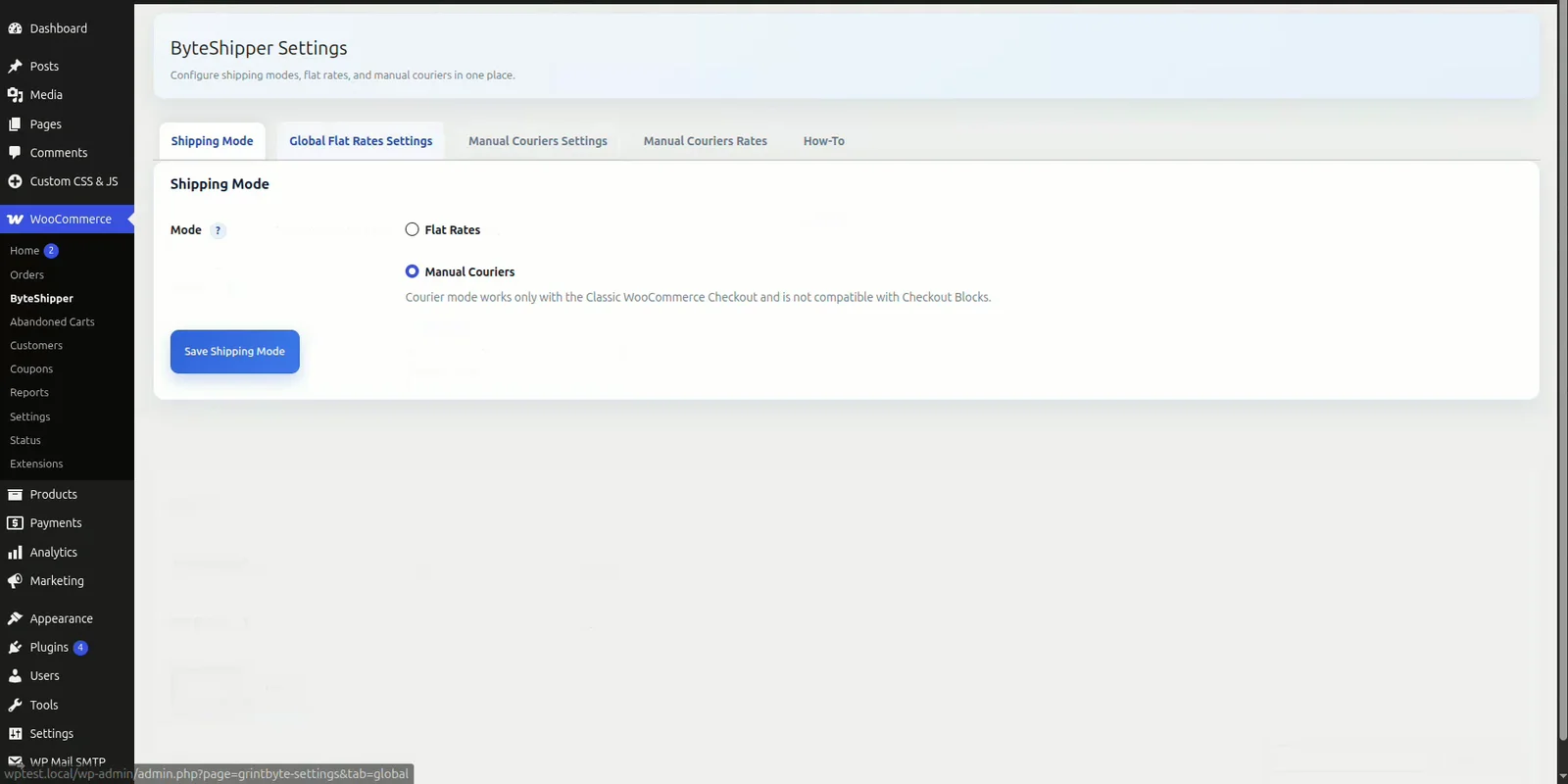The image size is (1568, 784).
Task: Click the Marketing megaphone icon
Action: click(x=15, y=581)
